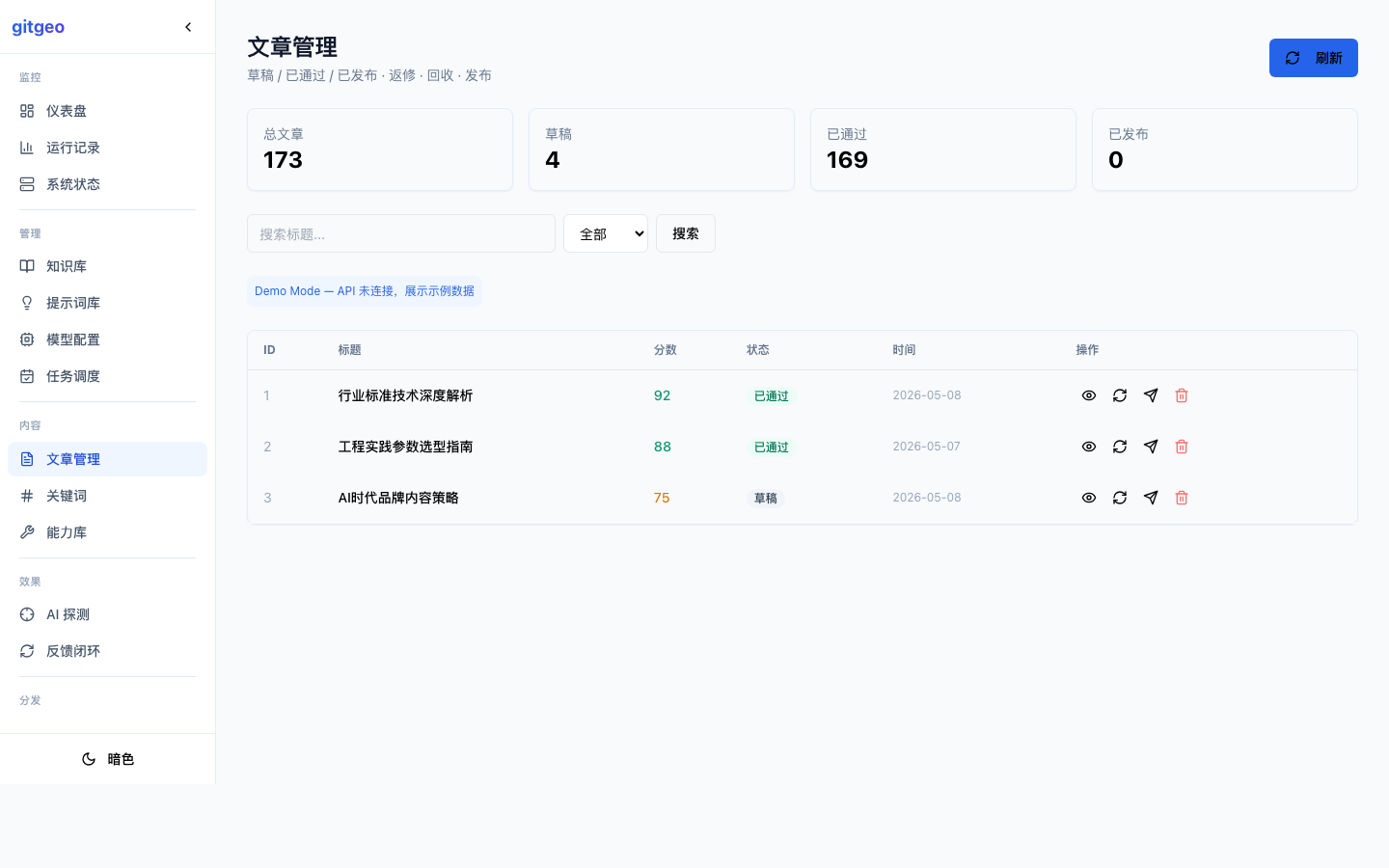Delete article 工程实践参数选型指南 with trash icon
The image size is (1389, 868).
pyautogui.click(x=1182, y=447)
